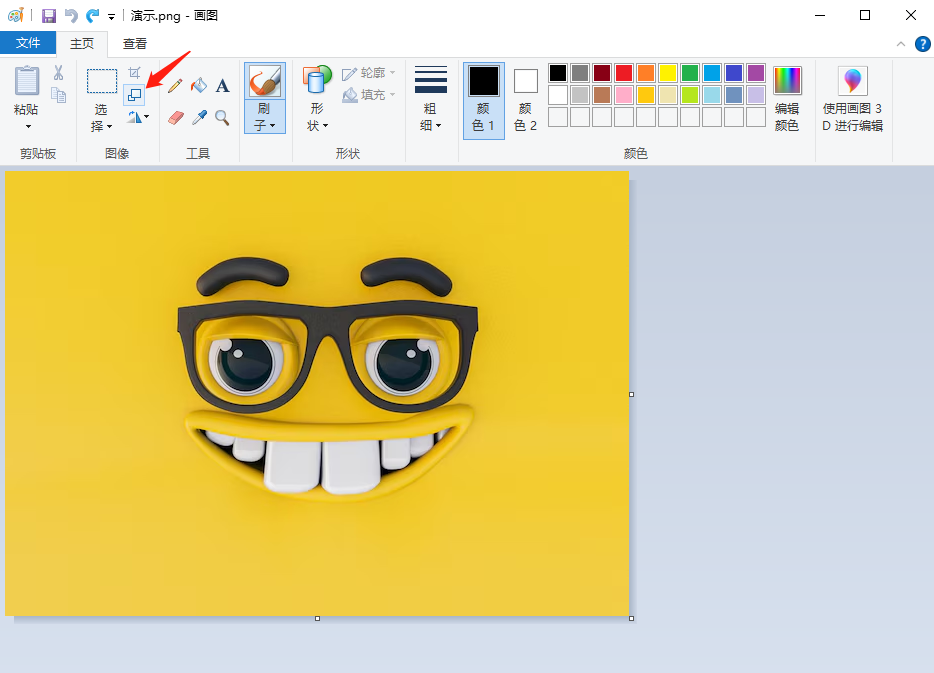The width and height of the screenshot is (934, 673).
Task: Open the 文件 menu
Action: coord(28,43)
